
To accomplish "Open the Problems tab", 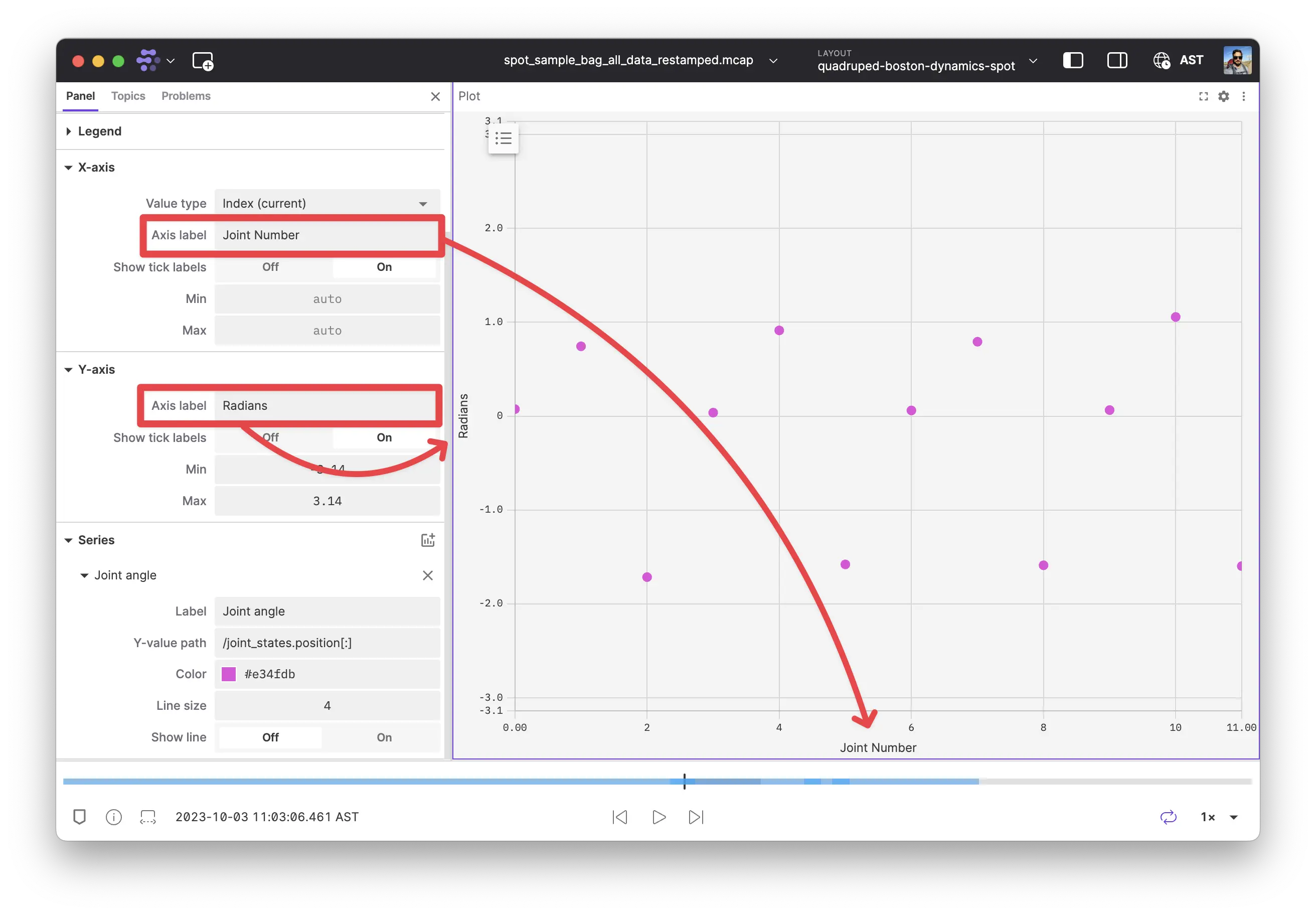I will 186,96.
